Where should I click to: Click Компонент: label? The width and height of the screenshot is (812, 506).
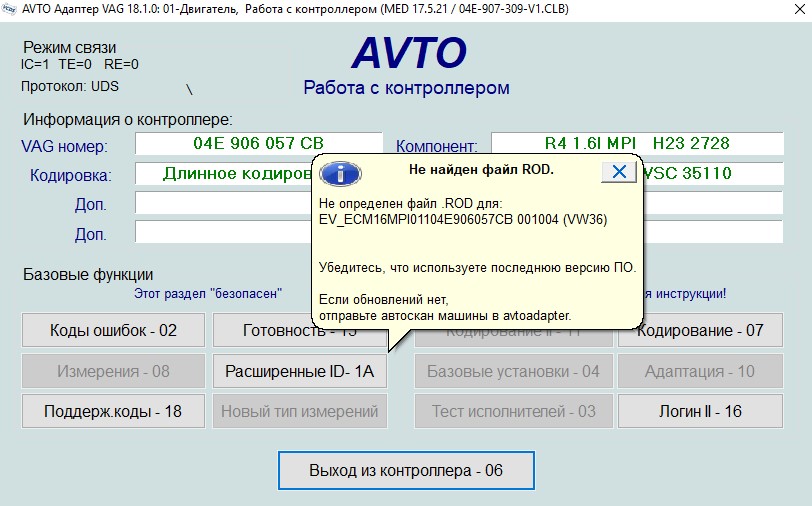[437, 147]
